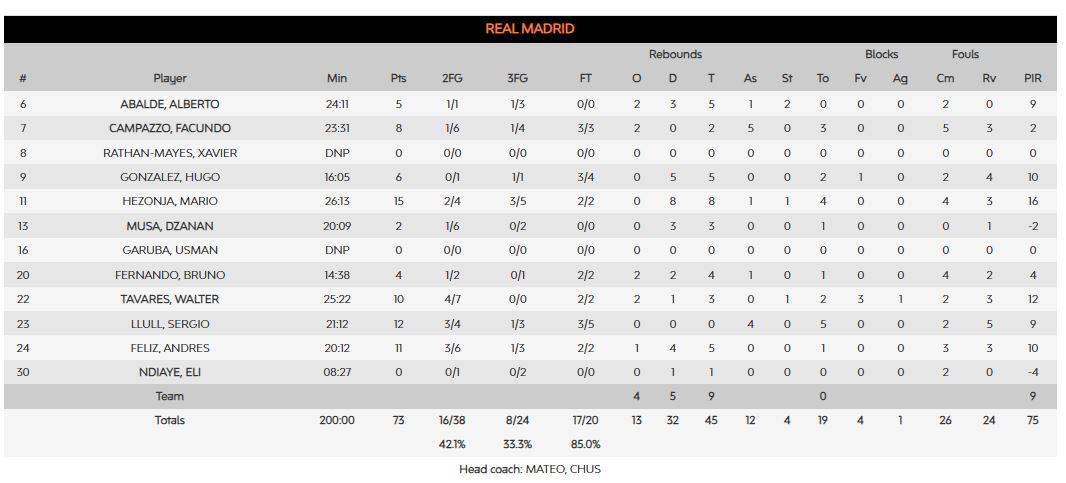Select the PIR column header

point(1033,79)
